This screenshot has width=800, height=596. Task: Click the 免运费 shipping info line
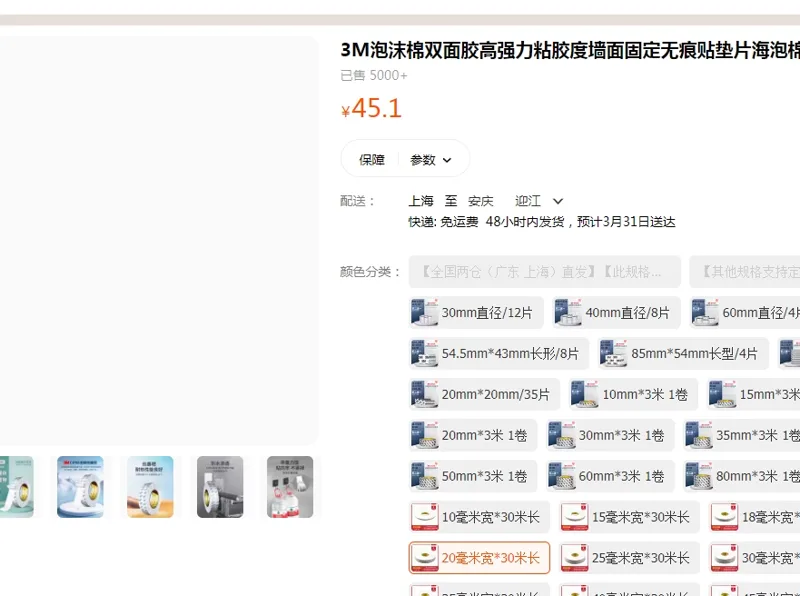[x=542, y=222]
